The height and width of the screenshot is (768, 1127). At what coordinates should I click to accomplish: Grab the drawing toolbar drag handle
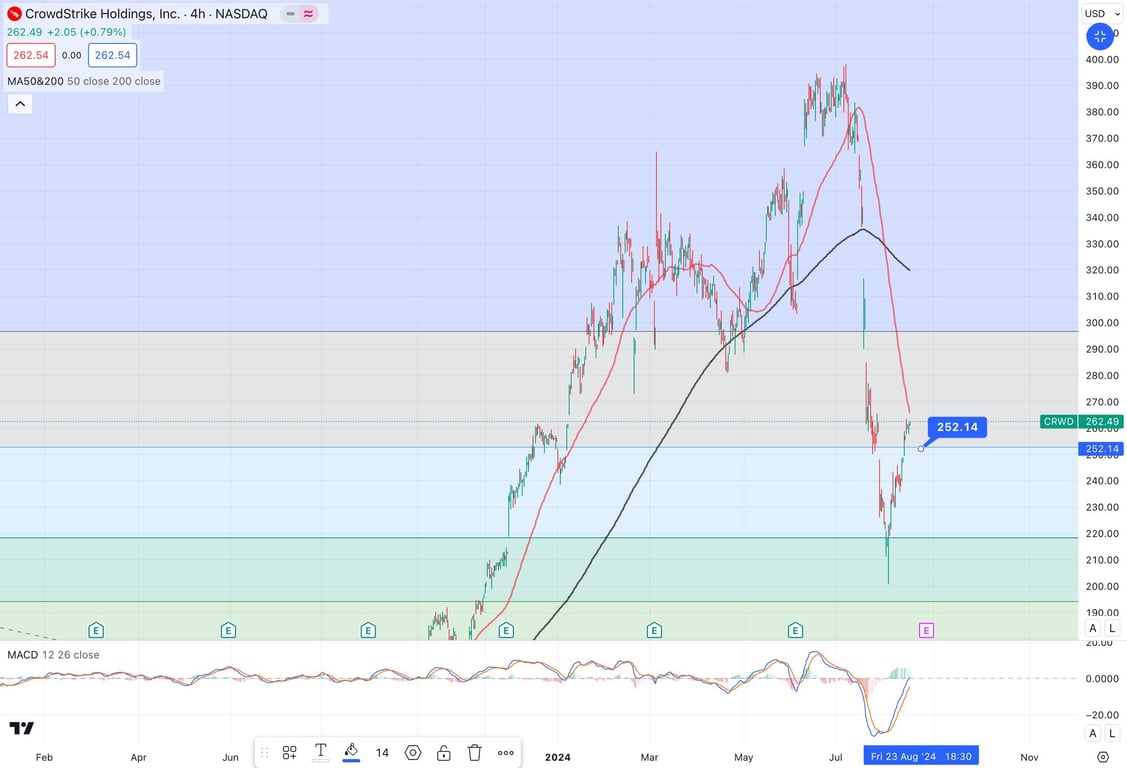tap(264, 752)
